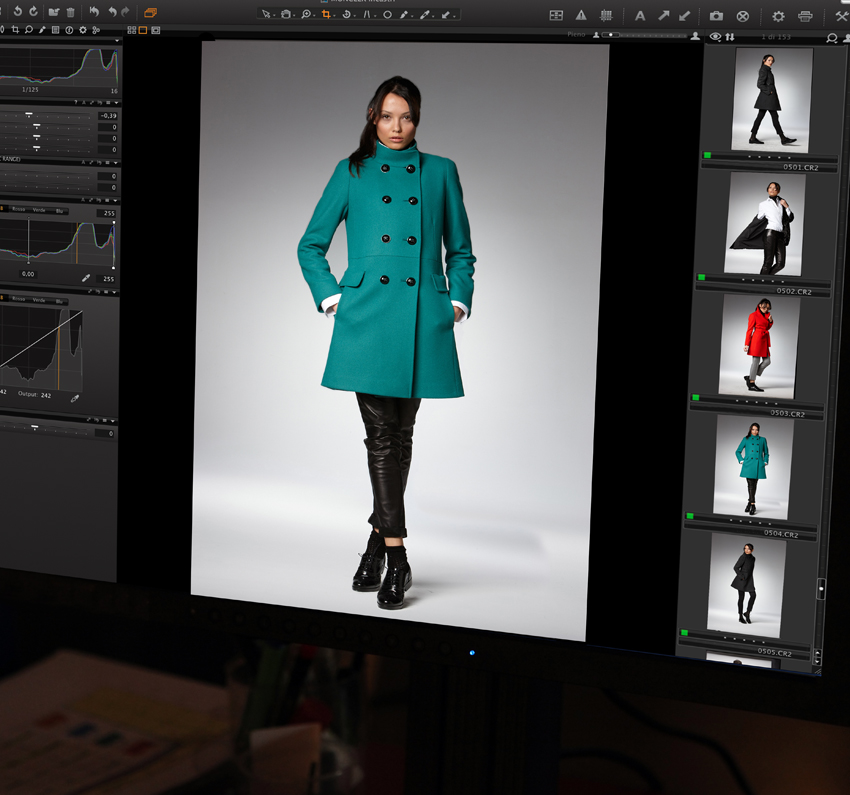This screenshot has width=850, height=795.
Task: Open the dynamic range panel menu arrow
Action: tap(116, 163)
